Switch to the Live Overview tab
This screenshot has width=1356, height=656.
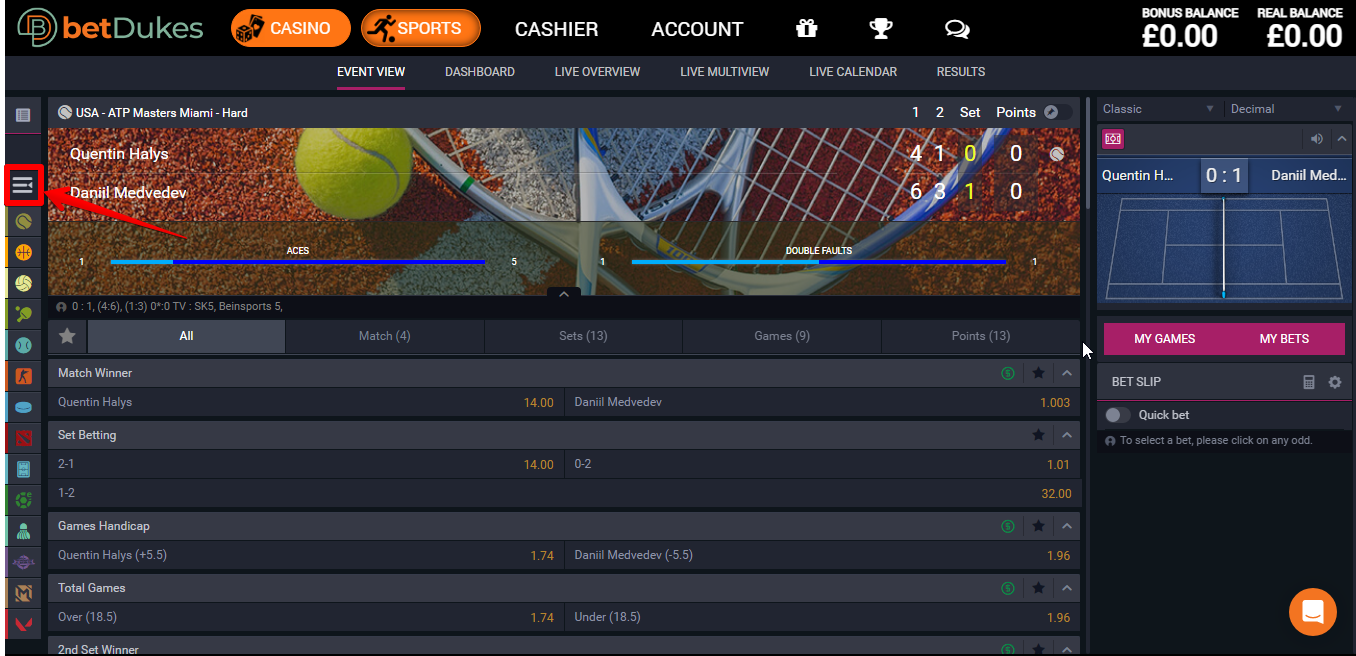[597, 72]
